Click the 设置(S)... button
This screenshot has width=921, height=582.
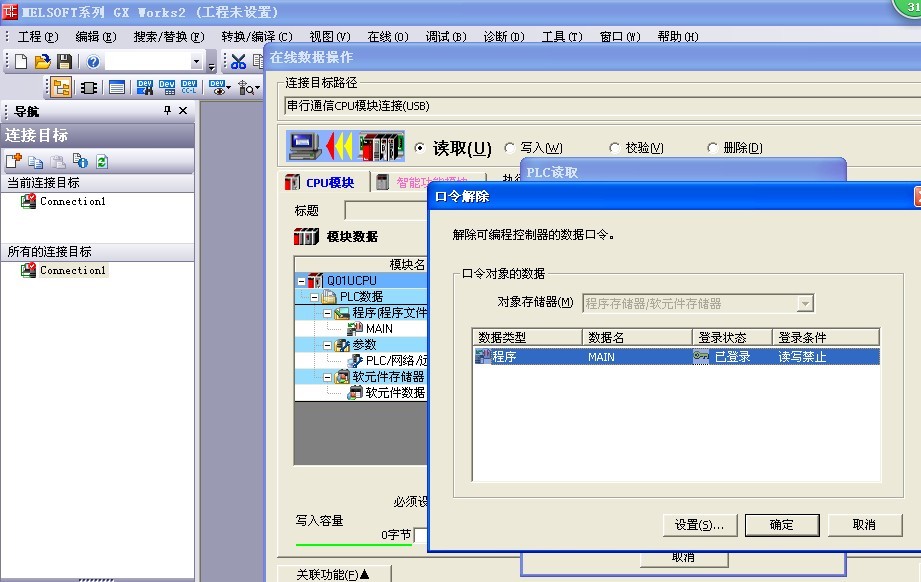point(699,524)
